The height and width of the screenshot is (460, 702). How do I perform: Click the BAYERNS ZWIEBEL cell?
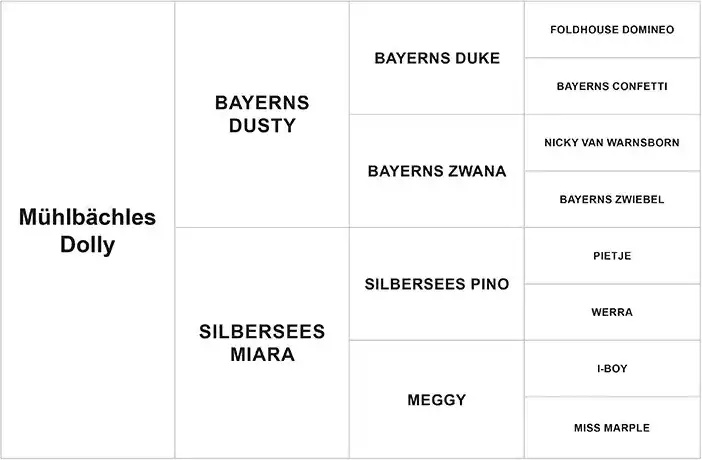pyautogui.click(x=612, y=199)
